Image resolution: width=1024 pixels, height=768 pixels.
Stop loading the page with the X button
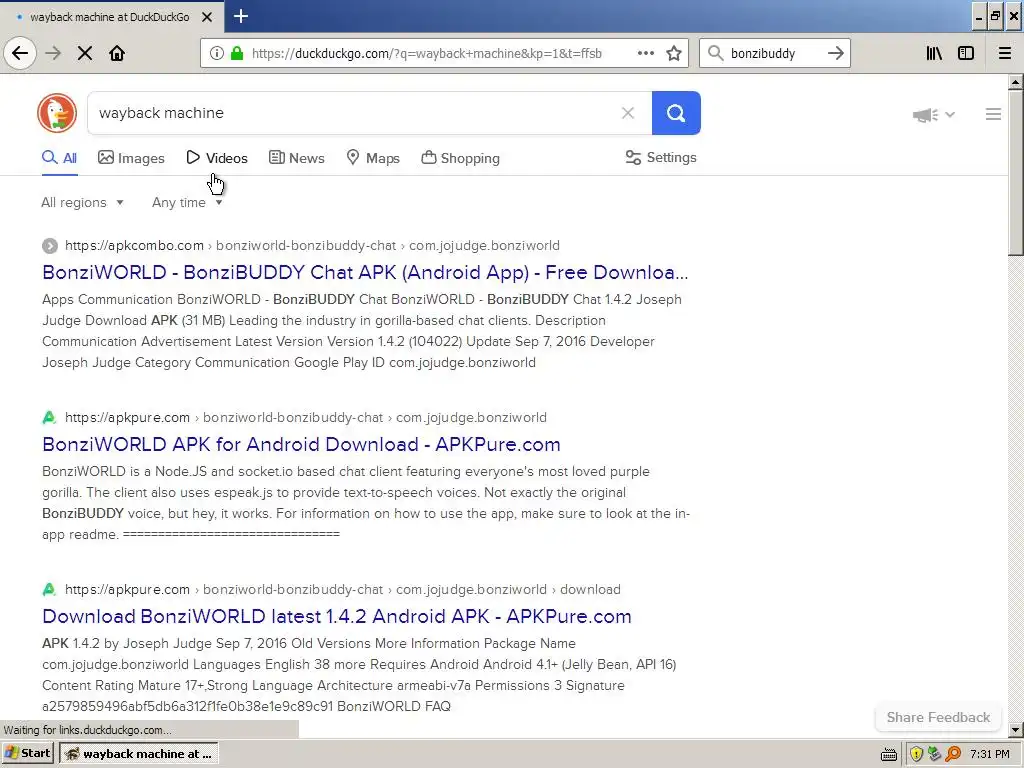click(85, 53)
